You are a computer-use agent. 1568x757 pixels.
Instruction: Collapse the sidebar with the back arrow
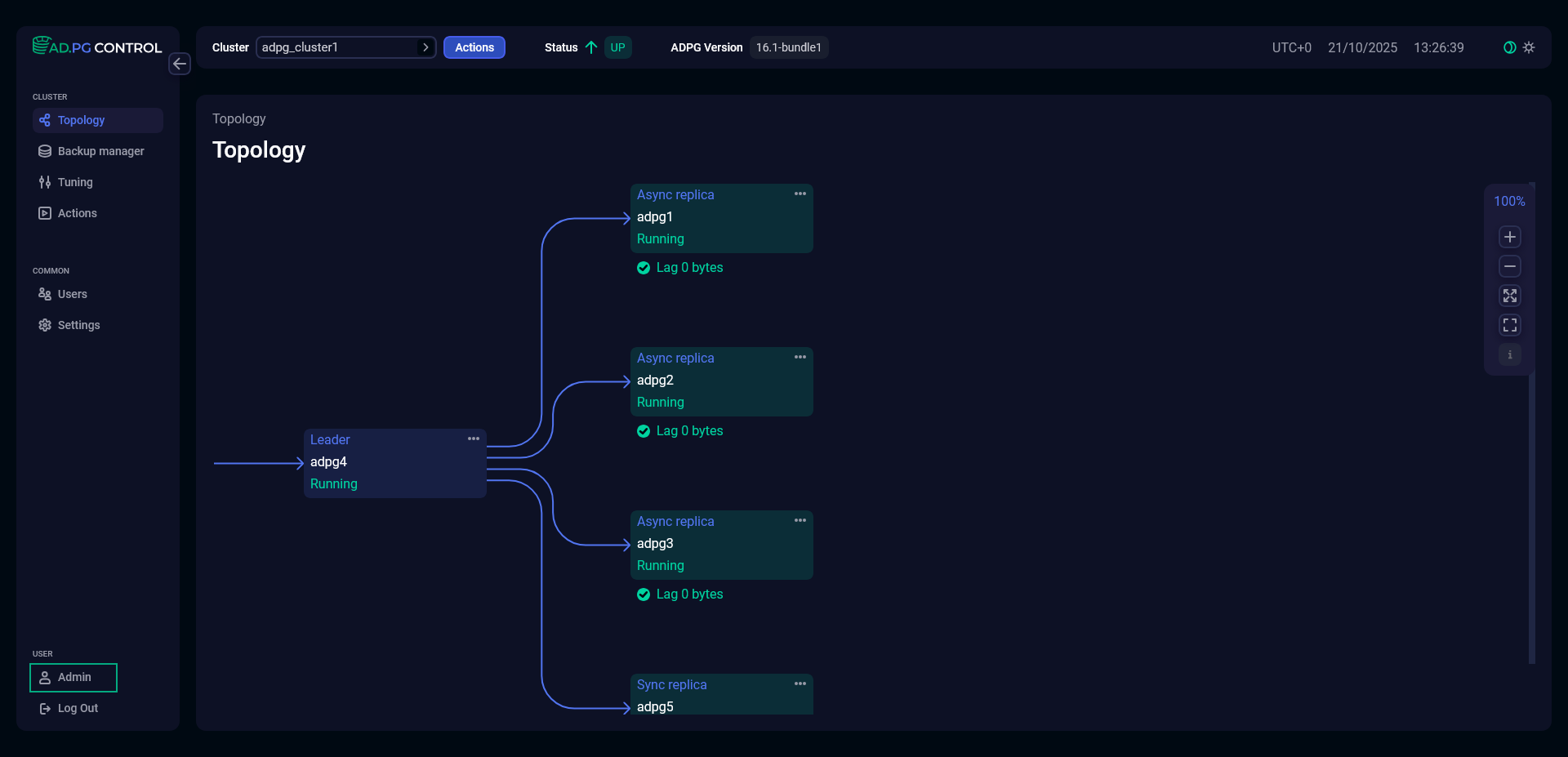(180, 64)
